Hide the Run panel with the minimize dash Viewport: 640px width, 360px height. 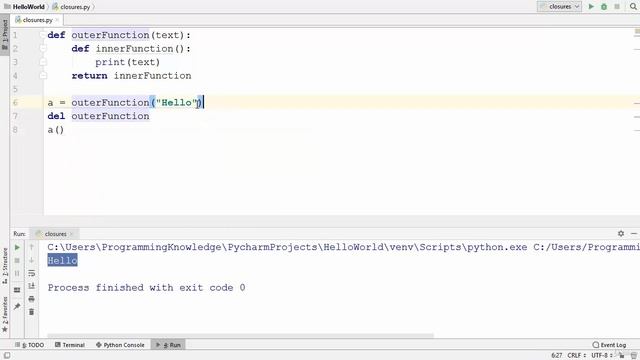(634, 233)
